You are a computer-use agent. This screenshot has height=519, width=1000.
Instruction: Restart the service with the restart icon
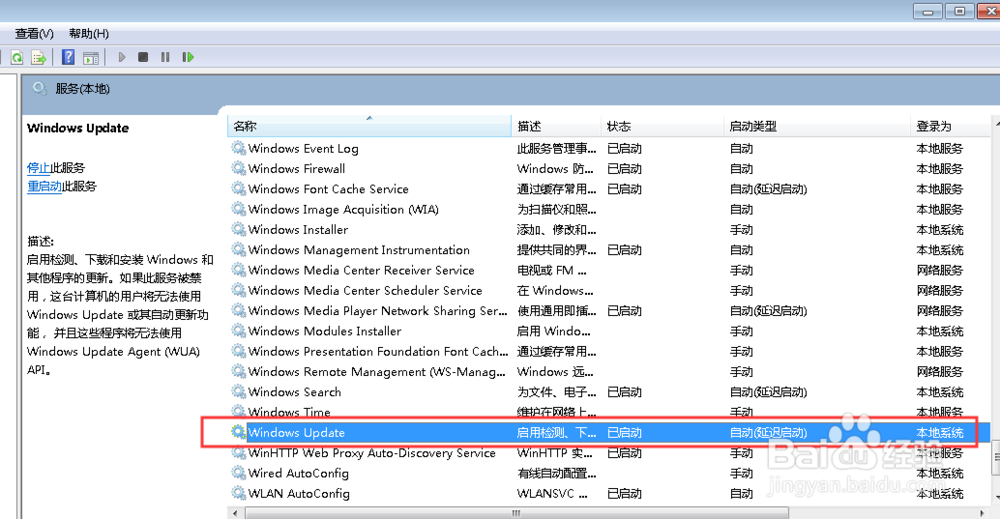[x=188, y=57]
